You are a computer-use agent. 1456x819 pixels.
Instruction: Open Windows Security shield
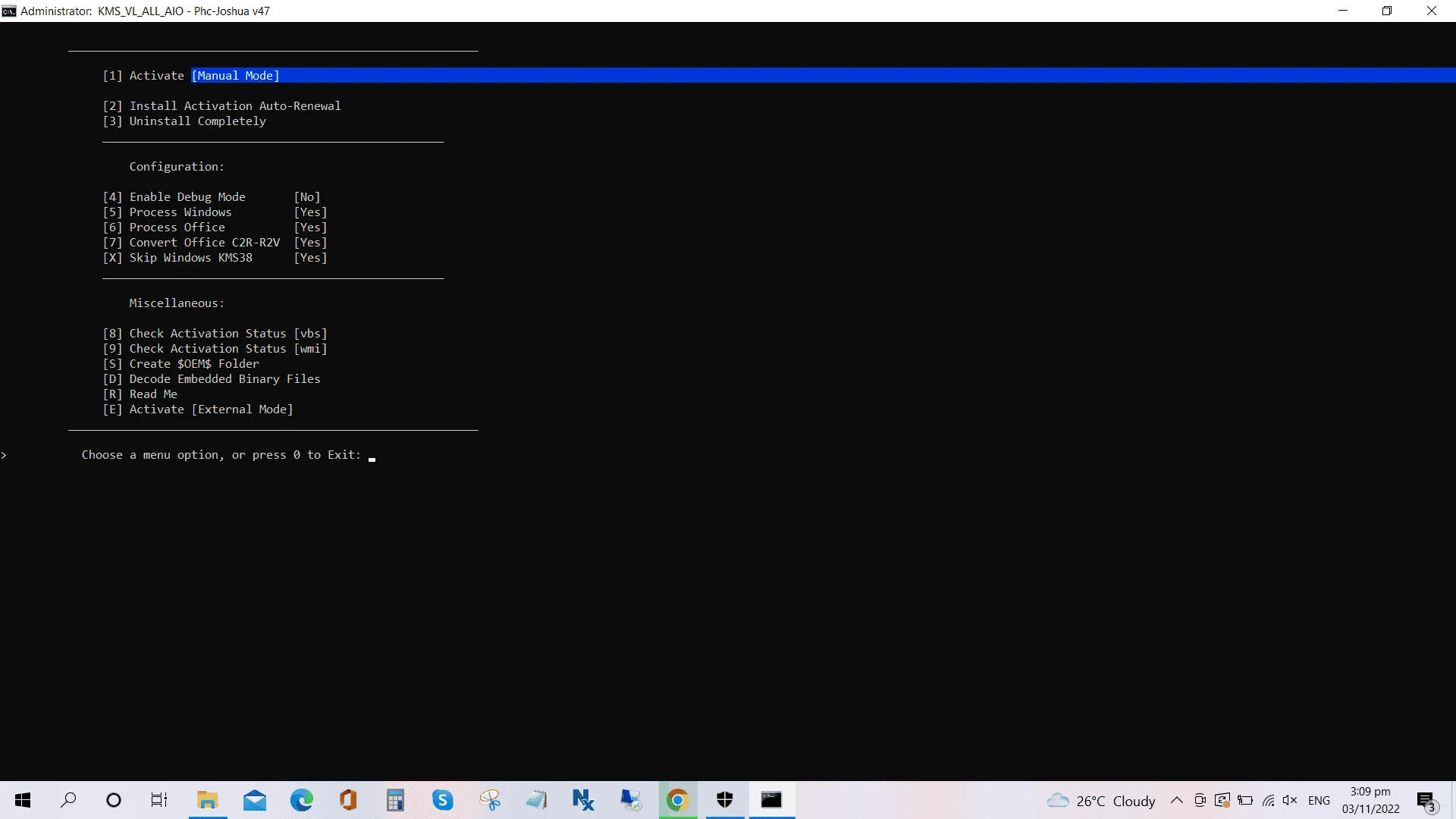click(x=725, y=800)
